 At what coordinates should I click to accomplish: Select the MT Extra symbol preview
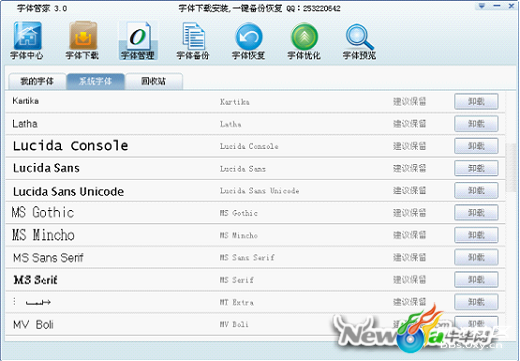pos(32,302)
